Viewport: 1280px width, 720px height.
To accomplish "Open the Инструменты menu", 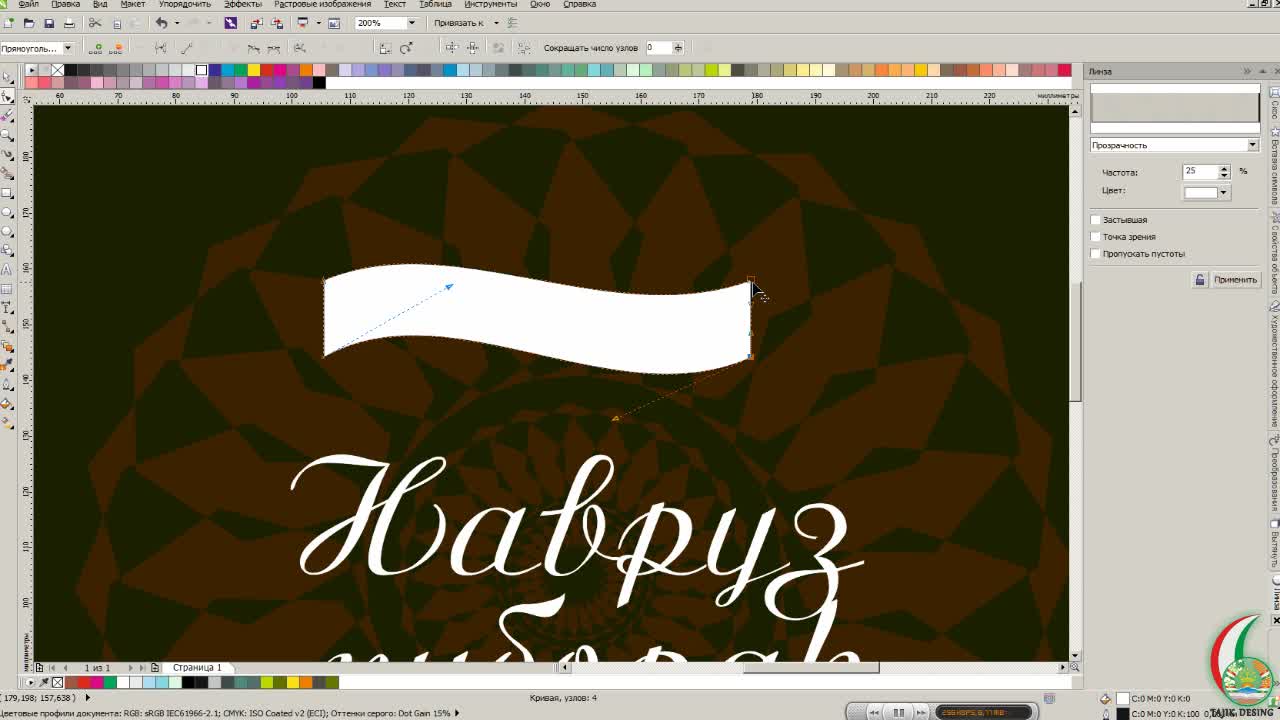I will pos(490,4).
